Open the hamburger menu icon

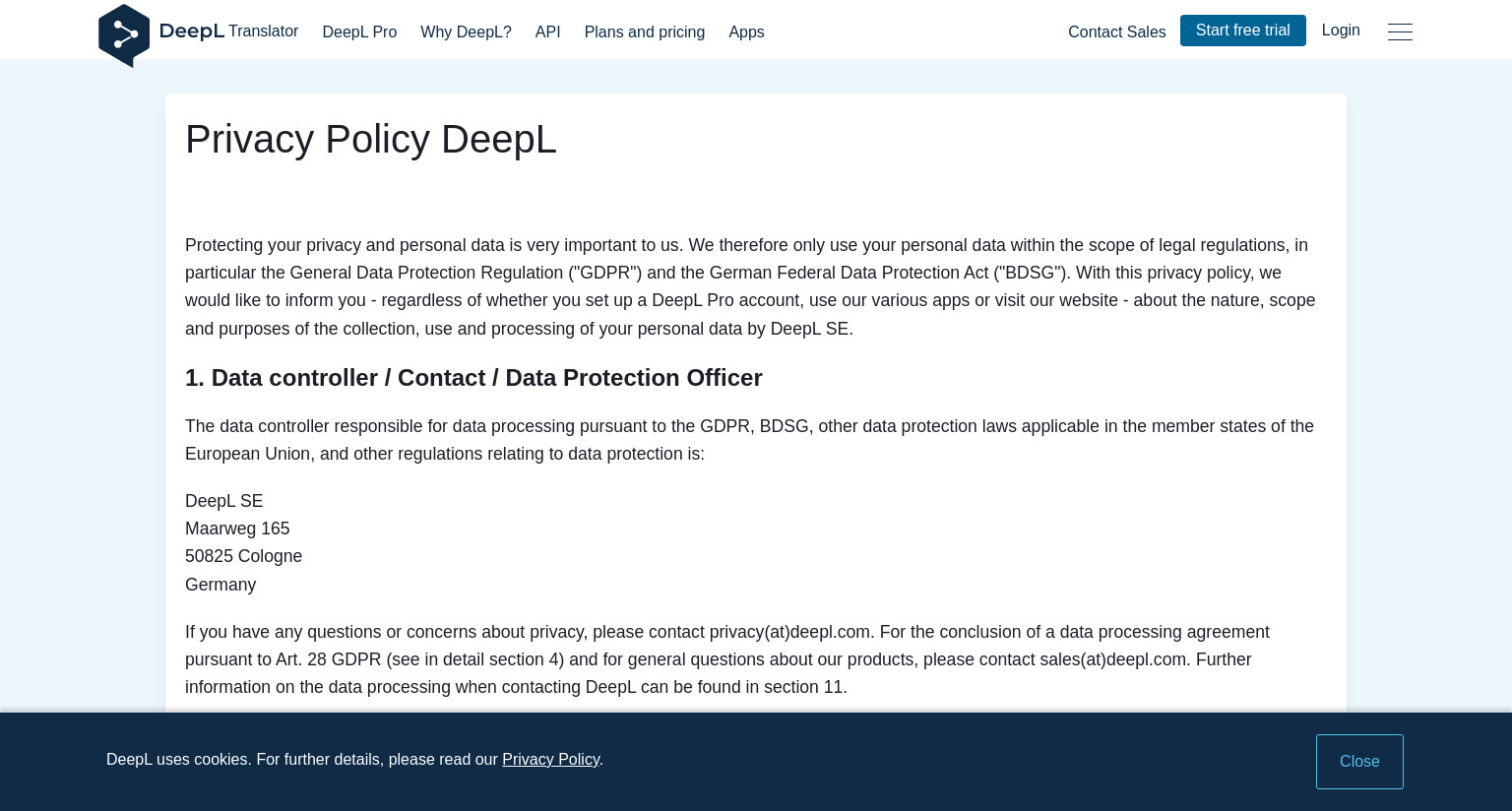[x=1400, y=31]
